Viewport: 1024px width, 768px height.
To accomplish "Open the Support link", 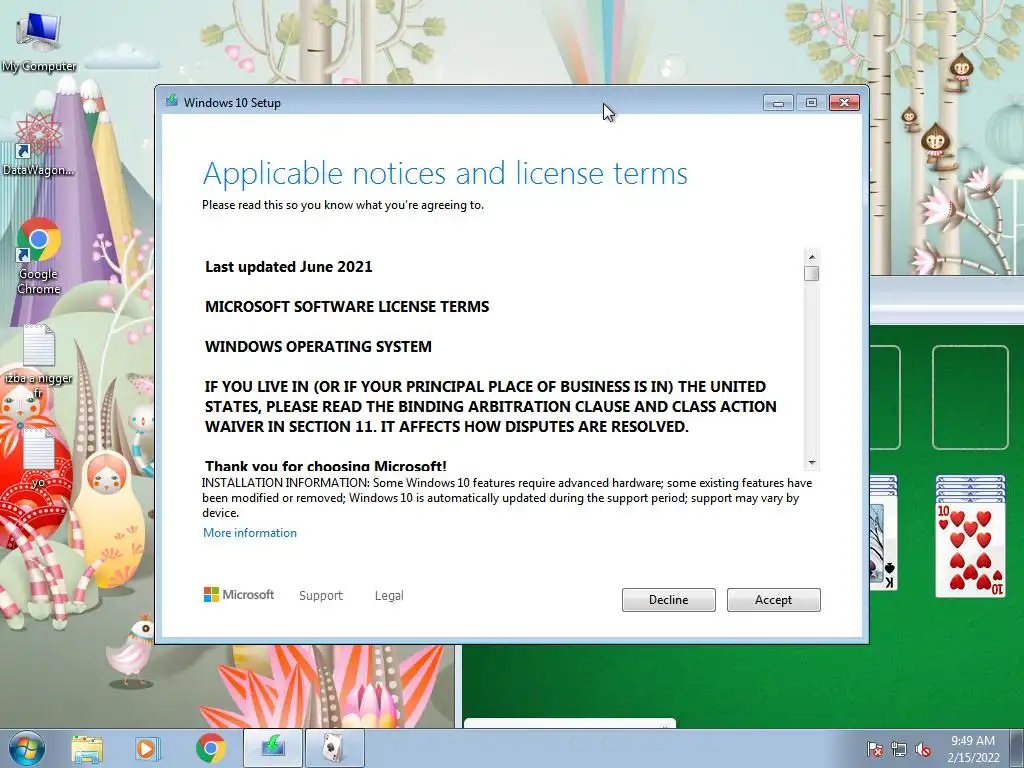I will [x=321, y=596].
